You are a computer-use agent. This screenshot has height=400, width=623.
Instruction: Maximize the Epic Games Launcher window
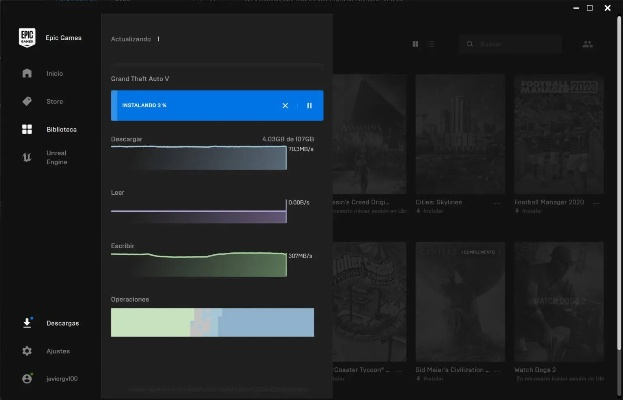(590, 8)
